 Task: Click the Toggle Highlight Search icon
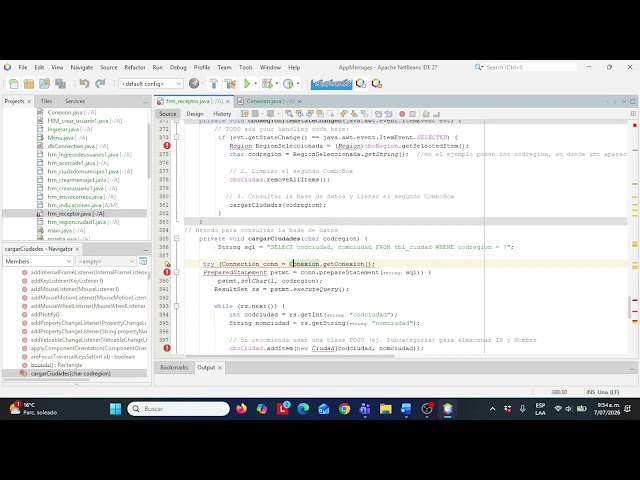(320, 114)
